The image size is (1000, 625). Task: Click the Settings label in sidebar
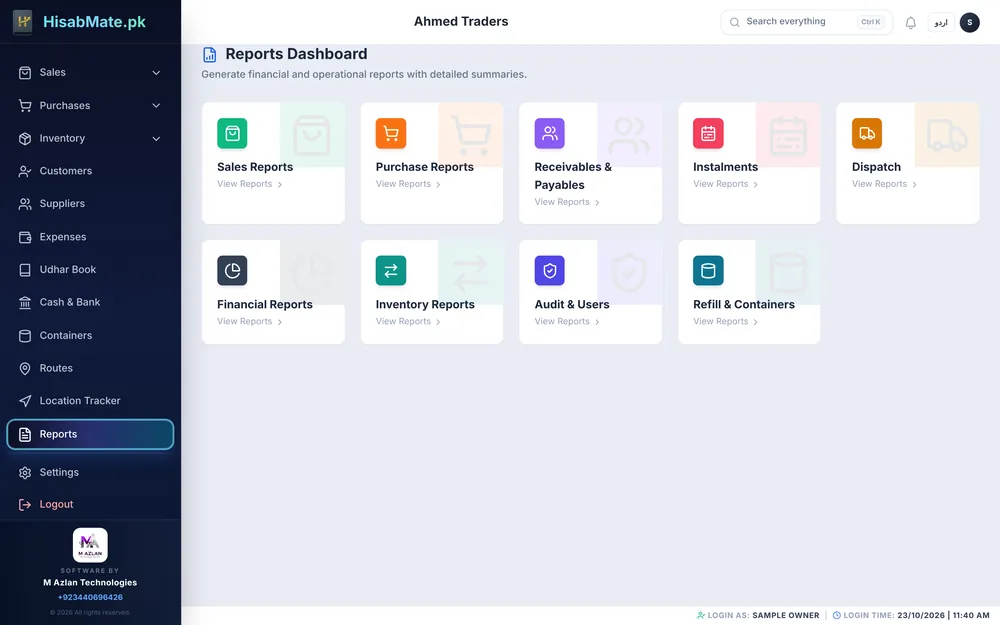point(59,473)
